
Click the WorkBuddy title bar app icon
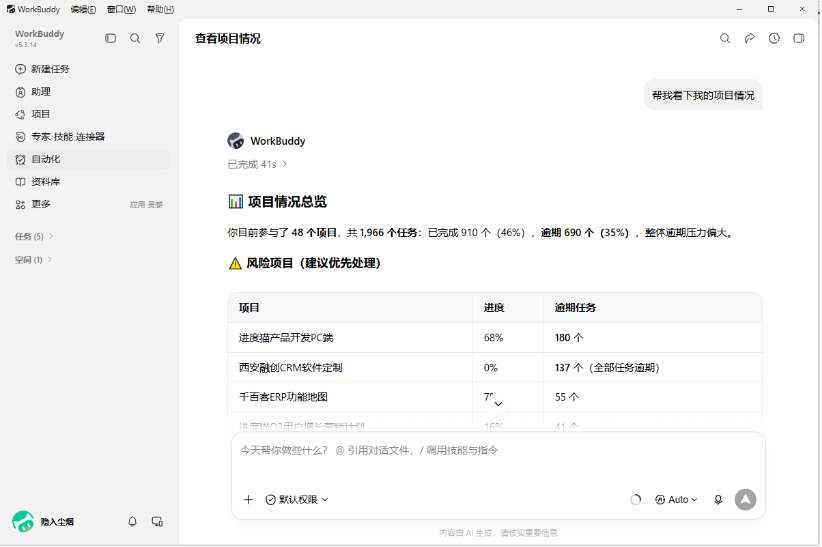10,9
